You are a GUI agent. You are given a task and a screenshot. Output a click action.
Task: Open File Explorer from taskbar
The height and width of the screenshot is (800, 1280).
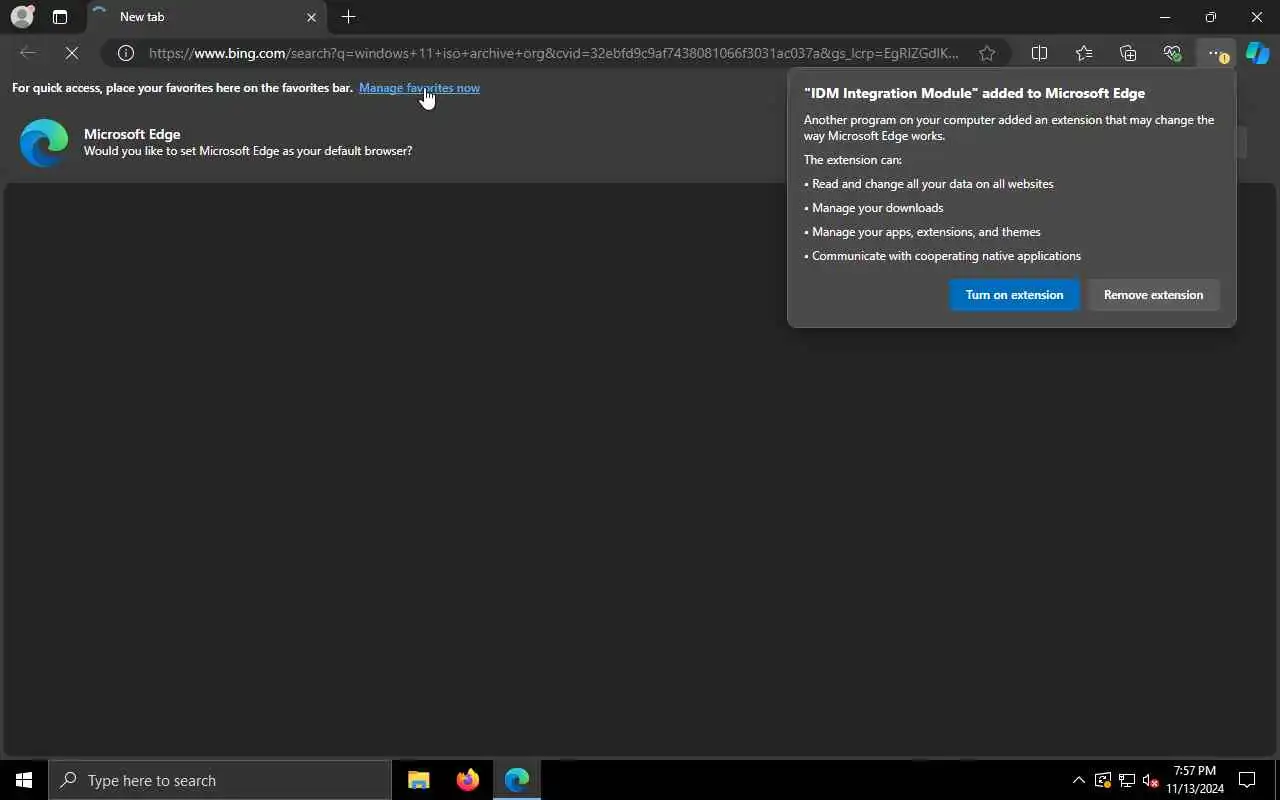coord(418,780)
